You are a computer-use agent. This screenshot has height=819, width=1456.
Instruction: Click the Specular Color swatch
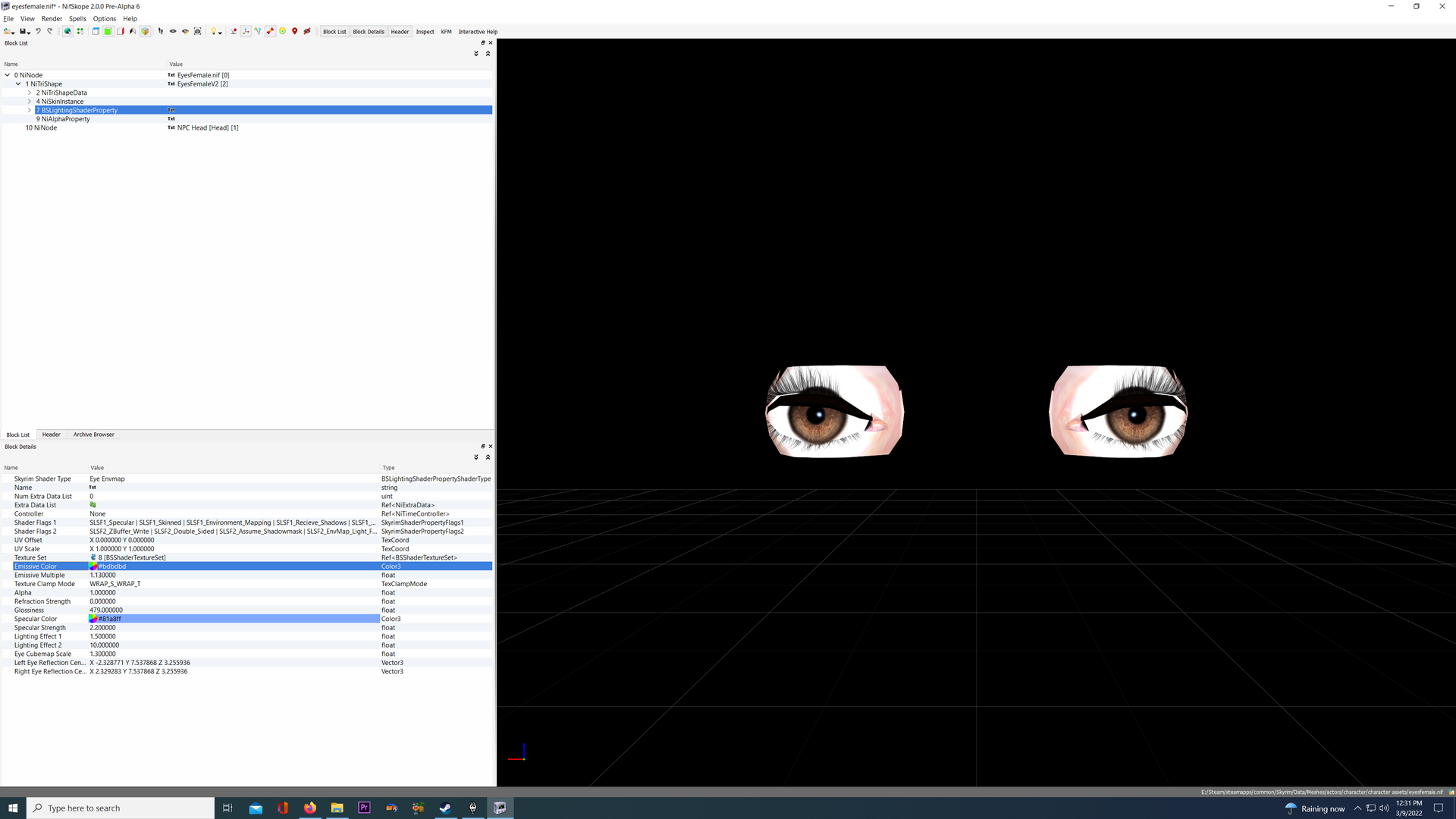click(x=93, y=619)
